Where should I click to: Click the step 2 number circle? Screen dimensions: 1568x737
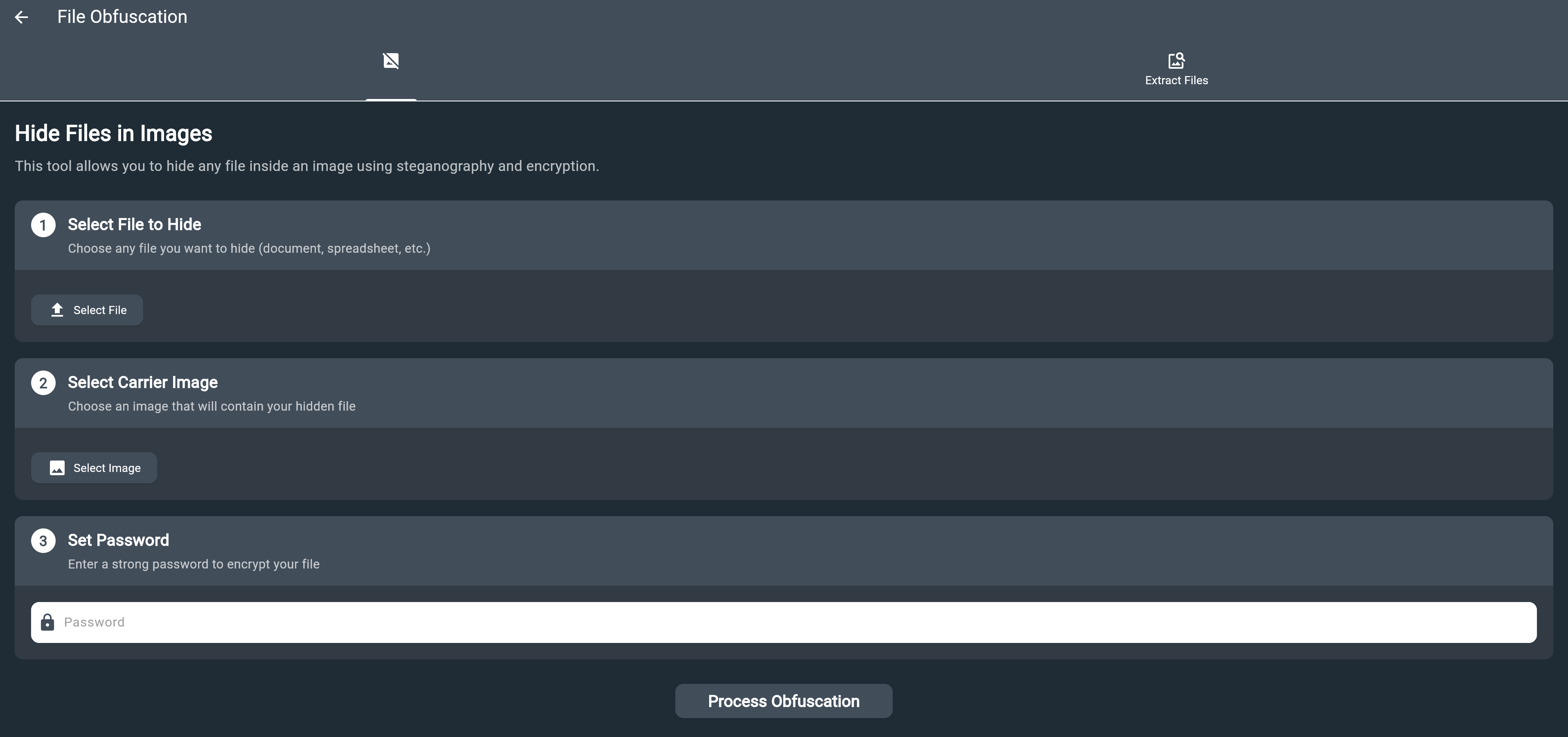pyautogui.click(x=43, y=383)
